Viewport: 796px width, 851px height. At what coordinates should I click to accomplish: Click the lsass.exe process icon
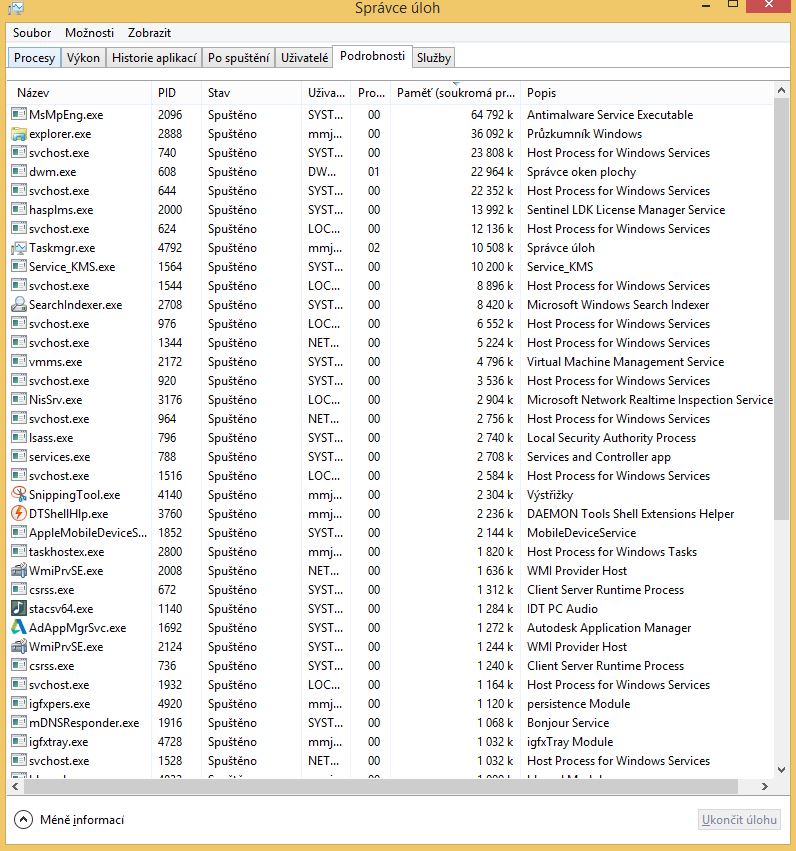[x=19, y=437]
